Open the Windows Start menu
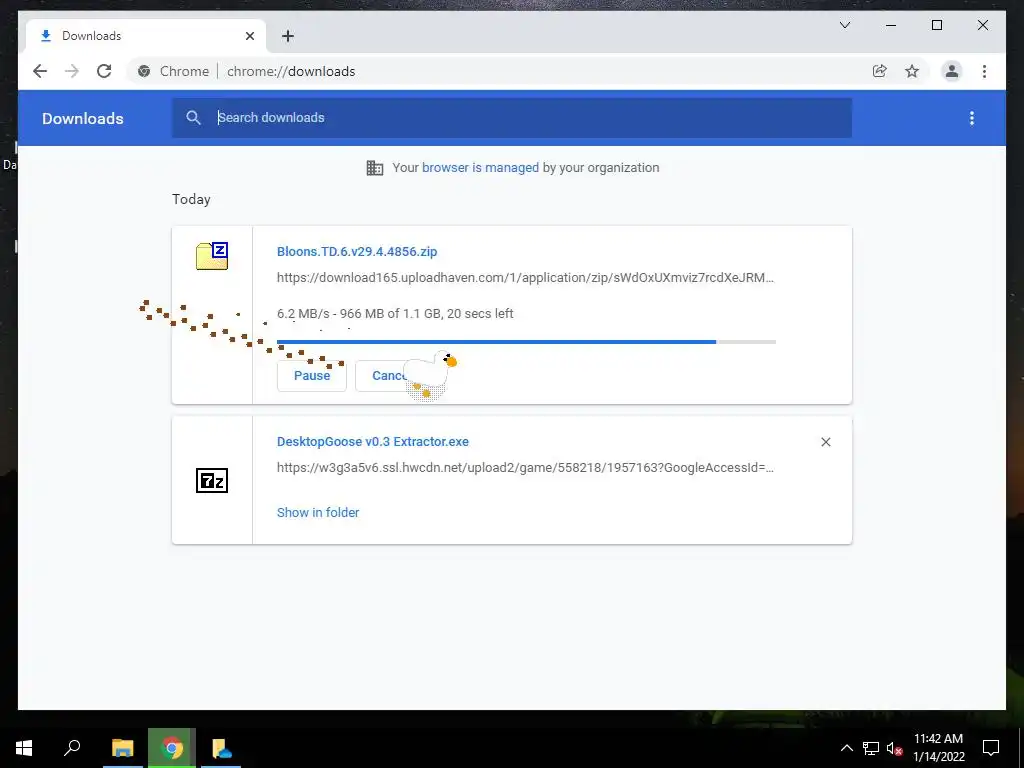This screenshot has width=1024, height=768. tap(24, 748)
